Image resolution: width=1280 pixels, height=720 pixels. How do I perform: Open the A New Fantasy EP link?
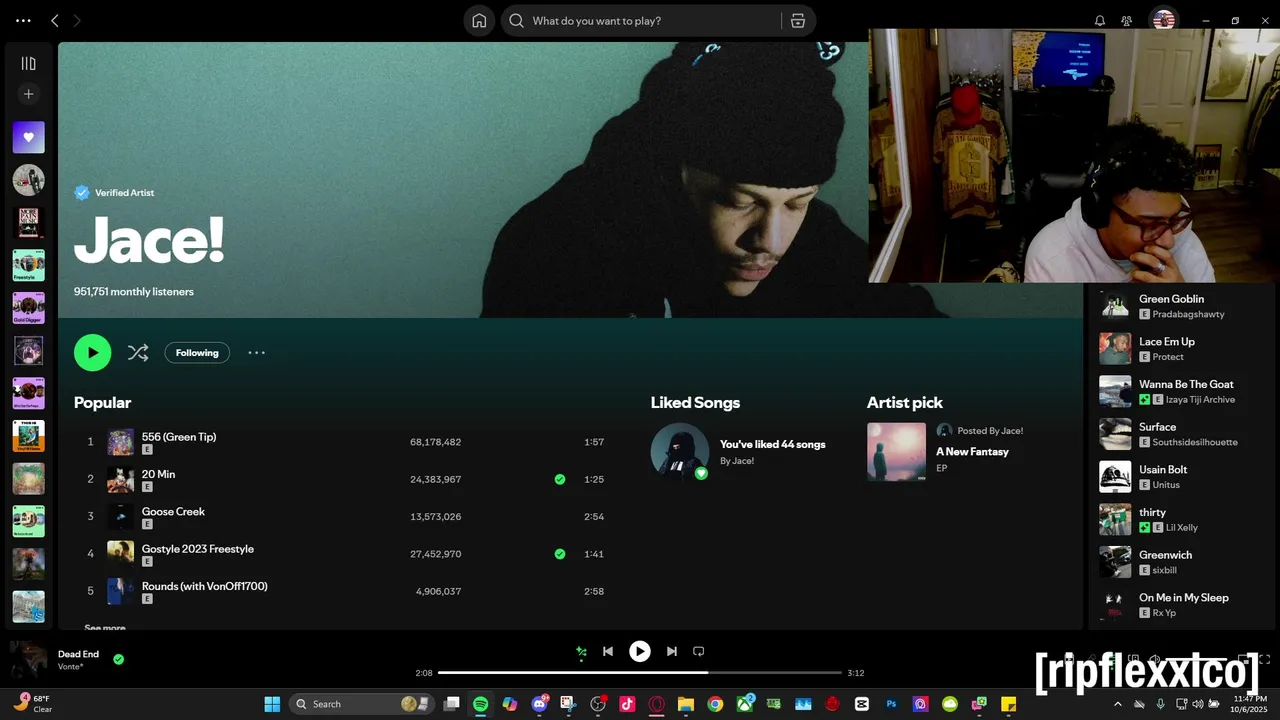coord(972,452)
